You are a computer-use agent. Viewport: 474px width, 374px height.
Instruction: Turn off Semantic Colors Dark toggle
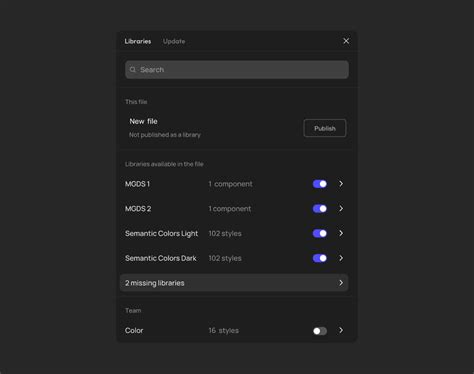tap(320, 258)
